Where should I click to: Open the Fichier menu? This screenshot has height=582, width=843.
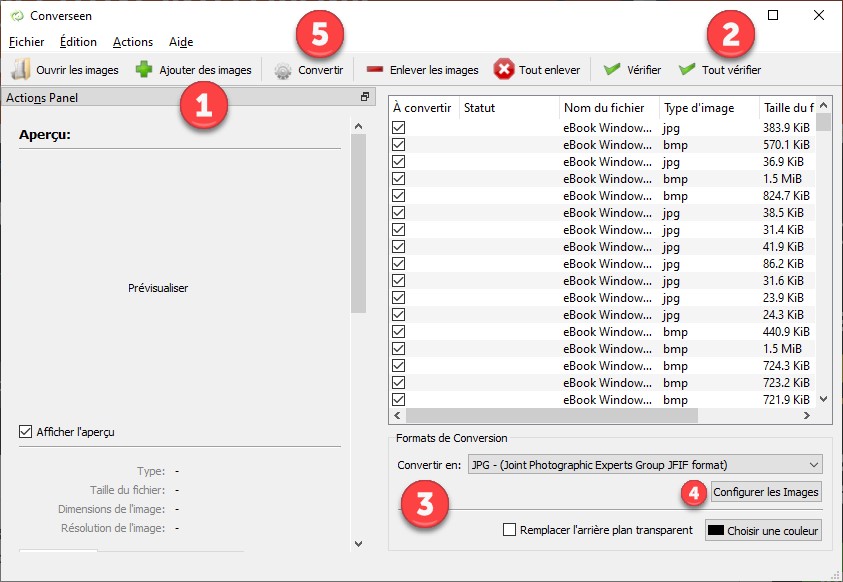tap(26, 42)
